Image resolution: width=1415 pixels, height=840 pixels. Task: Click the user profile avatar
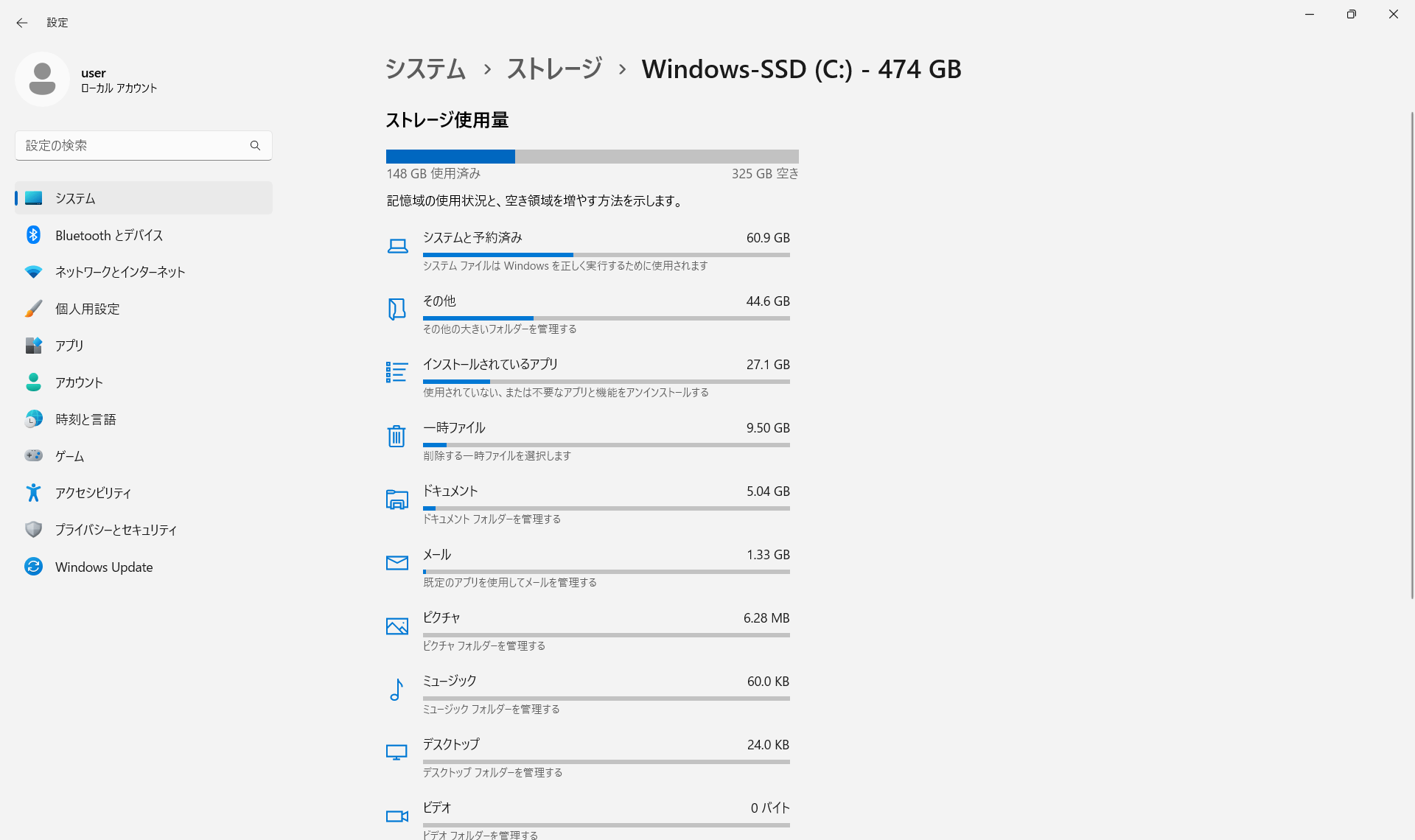pyautogui.click(x=42, y=79)
